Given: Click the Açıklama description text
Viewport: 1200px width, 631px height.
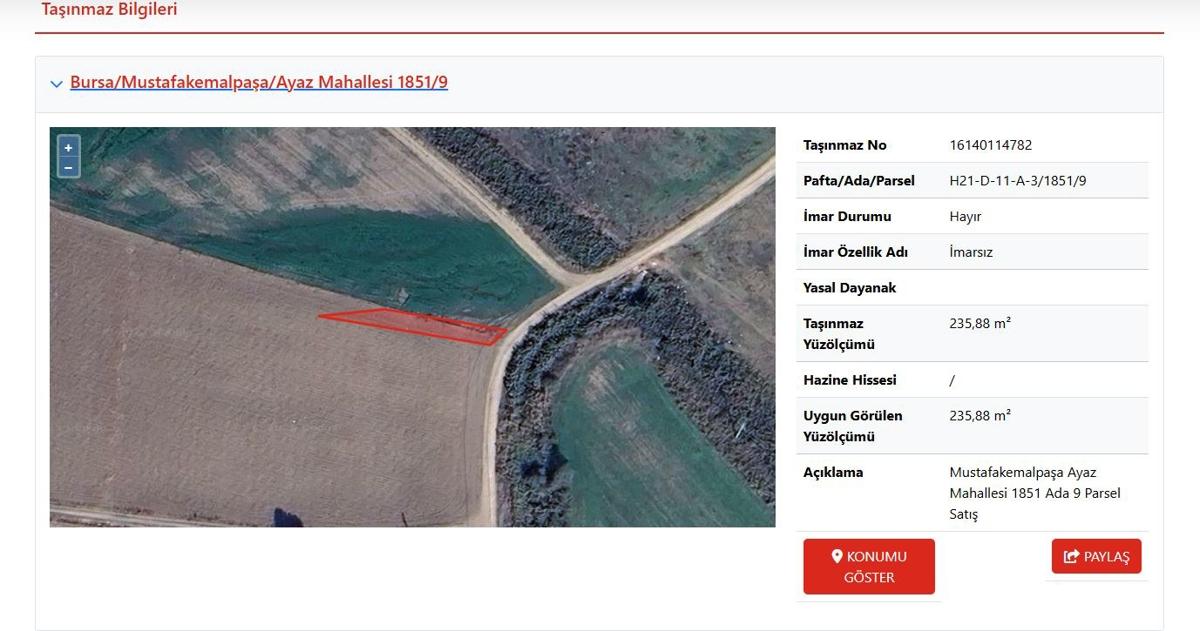Looking at the screenshot, I should (1034, 493).
